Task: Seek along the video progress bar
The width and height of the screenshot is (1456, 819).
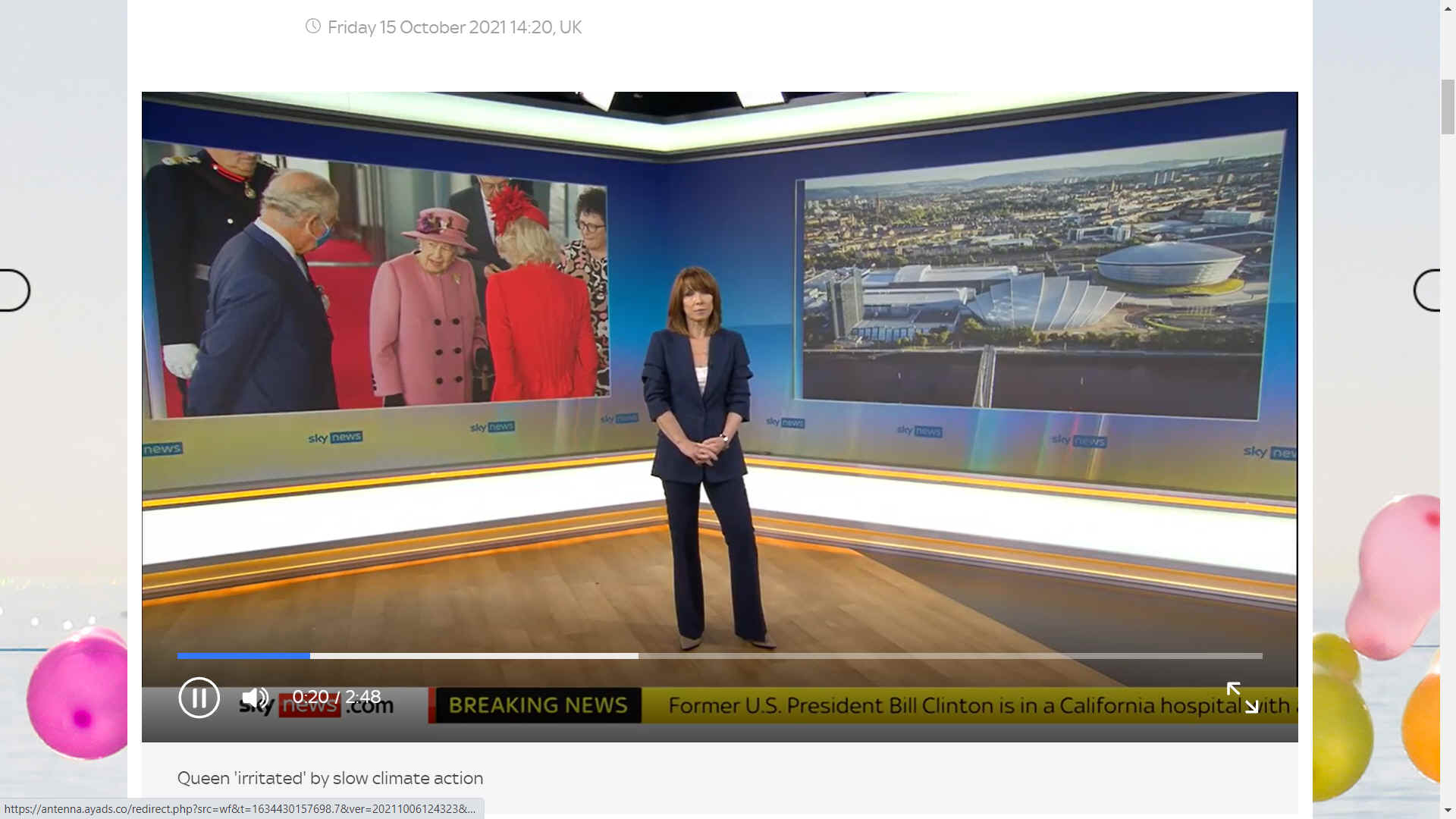Action: (720, 656)
